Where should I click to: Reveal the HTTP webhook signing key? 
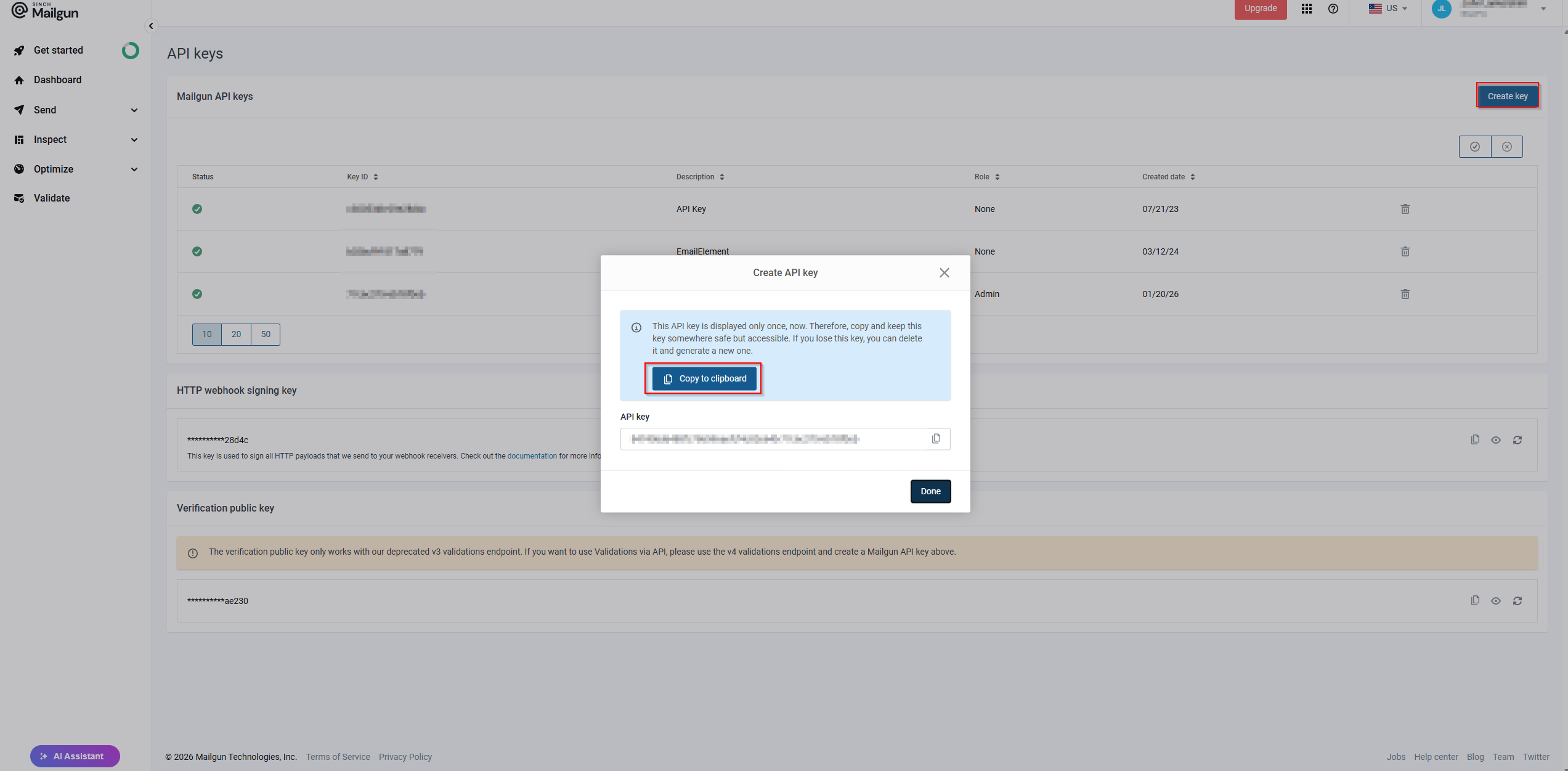pyautogui.click(x=1495, y=440)
